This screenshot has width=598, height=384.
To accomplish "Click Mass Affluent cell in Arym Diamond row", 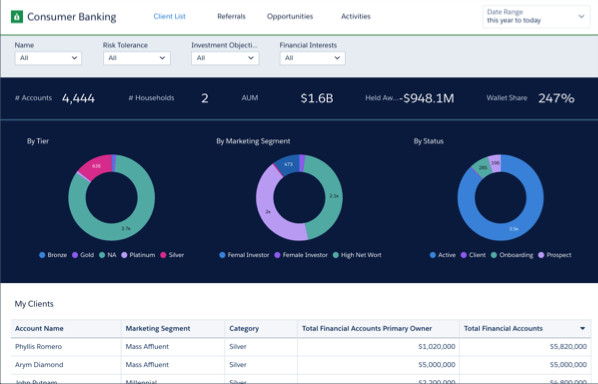I will (173, 365).
